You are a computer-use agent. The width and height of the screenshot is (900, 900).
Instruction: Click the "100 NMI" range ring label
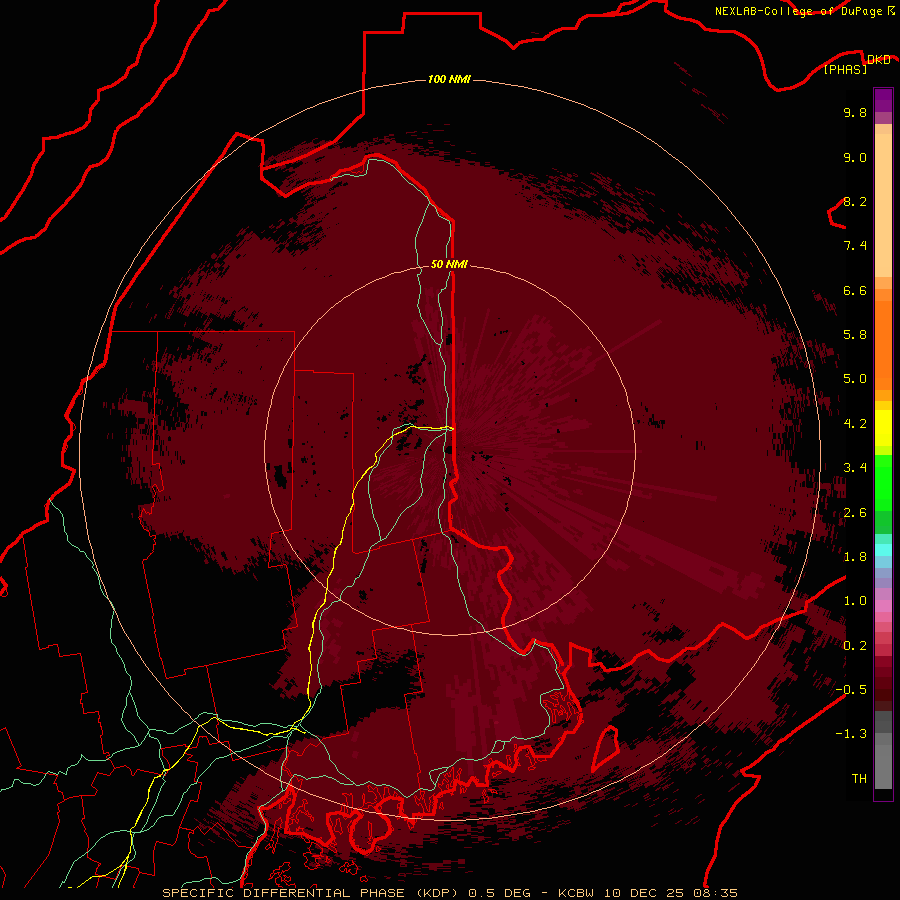click(x=449, y=79)
